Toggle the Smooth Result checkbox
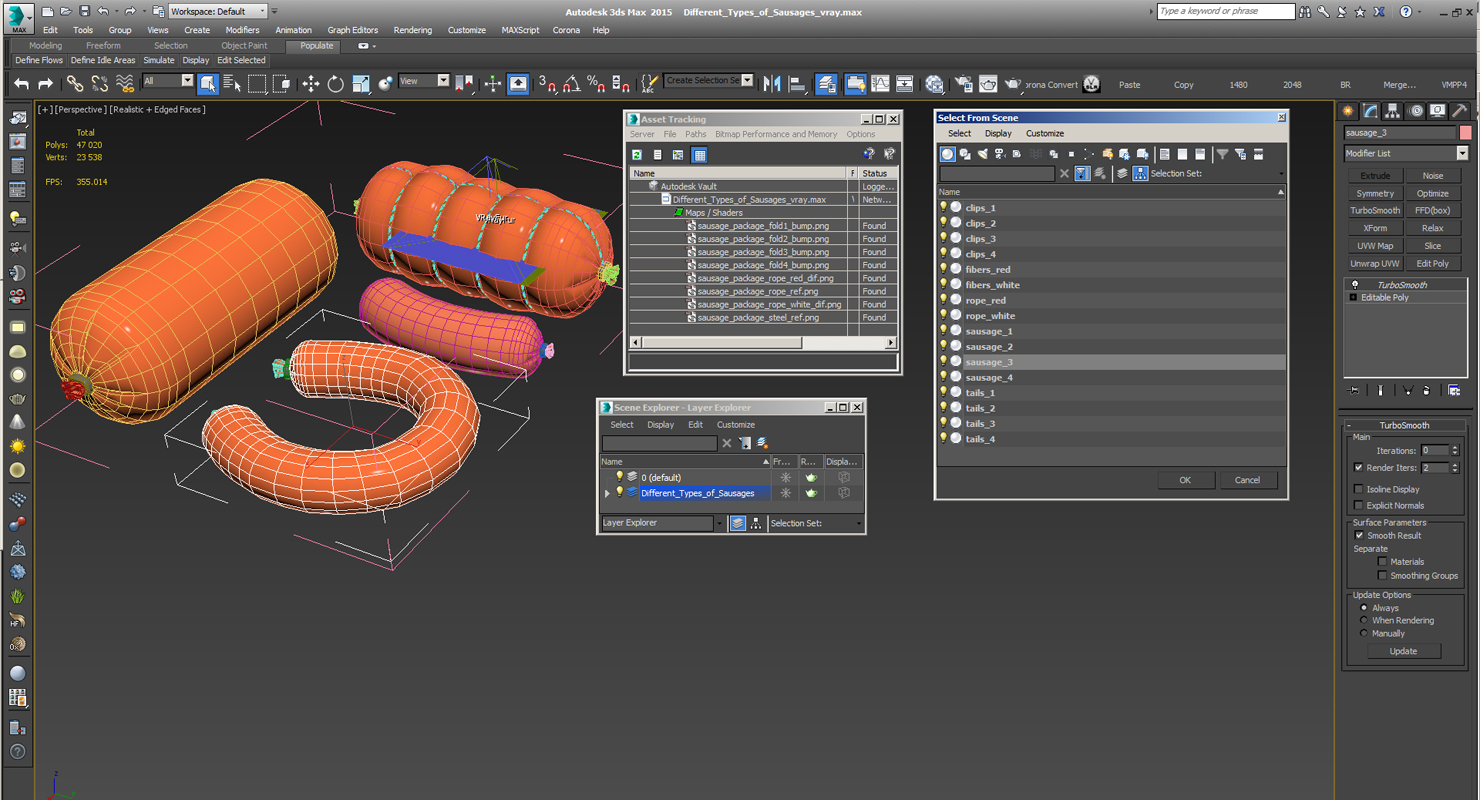The height and width of the screenshot is (800, 1480). (1358, 535)
